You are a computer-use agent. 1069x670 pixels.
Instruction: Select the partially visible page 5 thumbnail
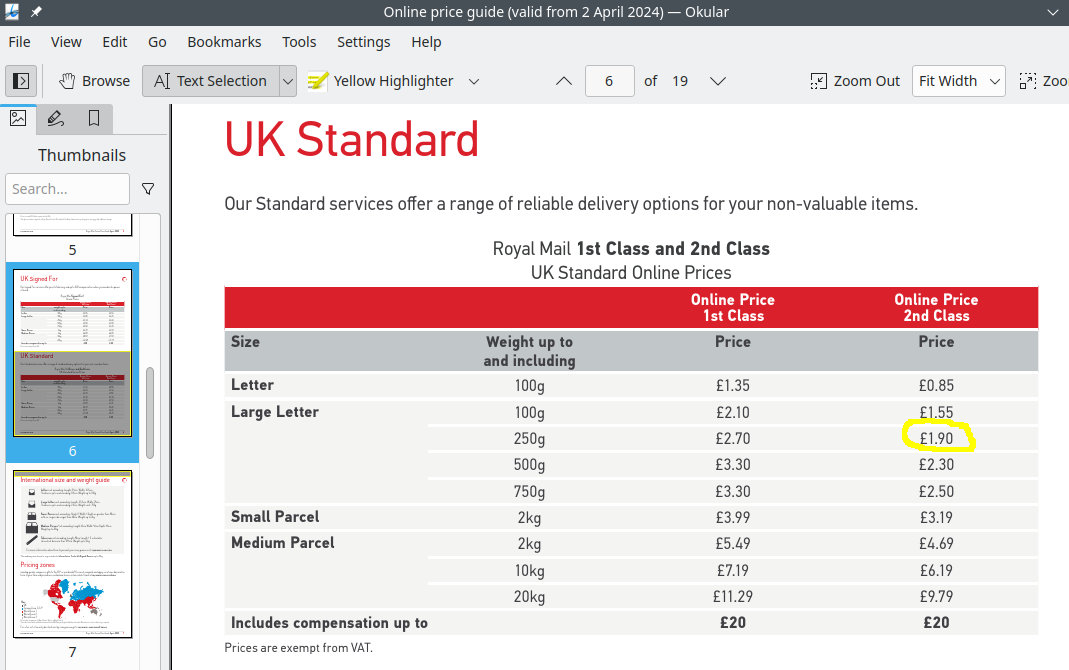click(x=72, y=225)
